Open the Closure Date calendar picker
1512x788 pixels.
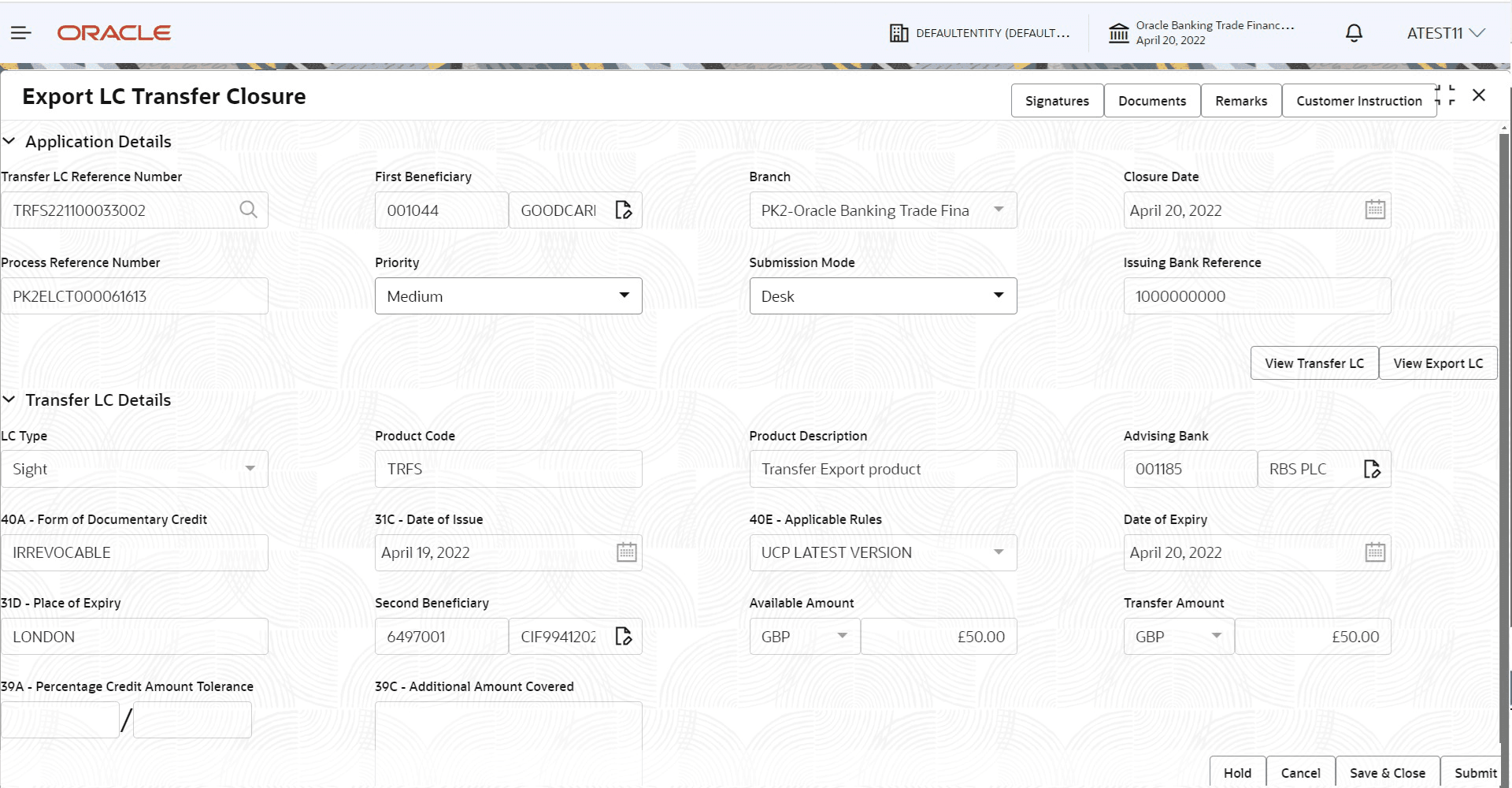point(1374,209)
